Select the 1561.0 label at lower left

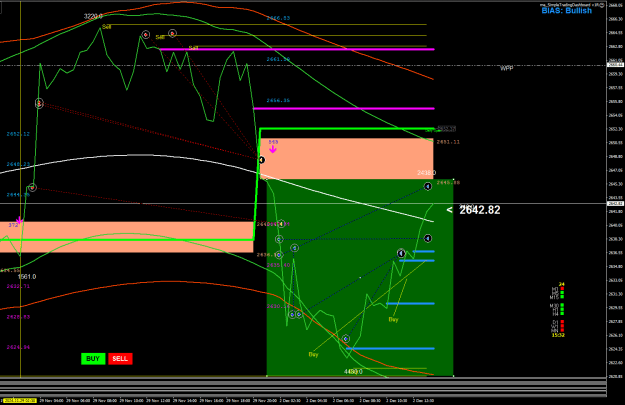tap(27, 277)
